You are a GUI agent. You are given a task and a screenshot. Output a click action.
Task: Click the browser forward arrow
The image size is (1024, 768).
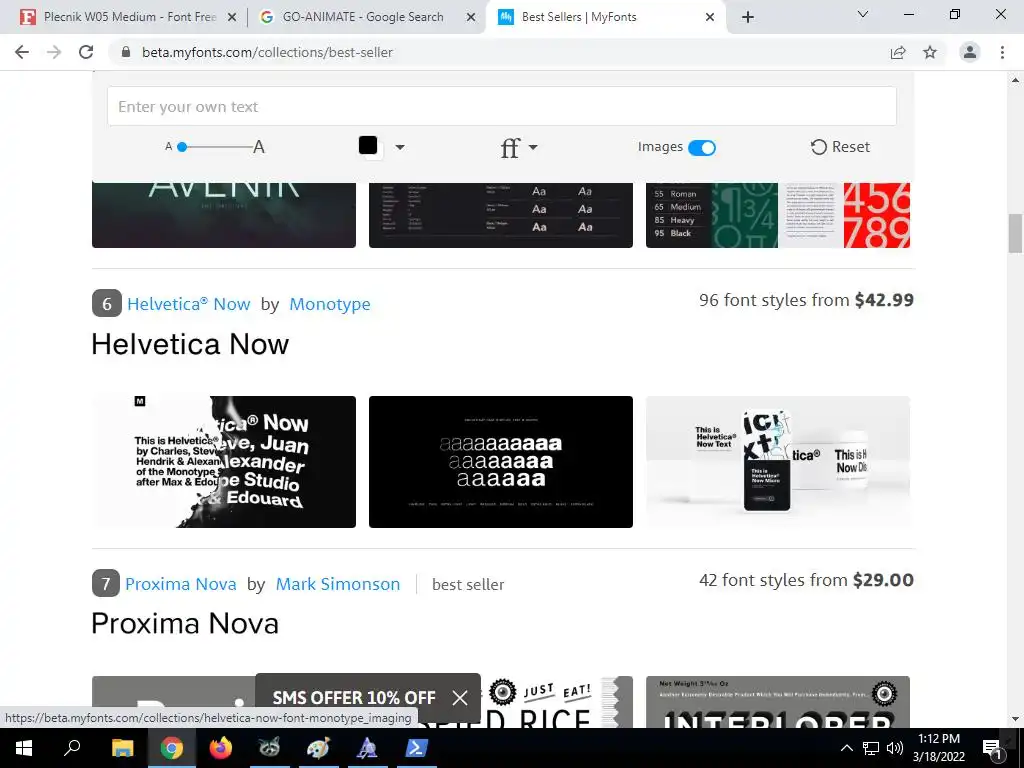[54, 52]
